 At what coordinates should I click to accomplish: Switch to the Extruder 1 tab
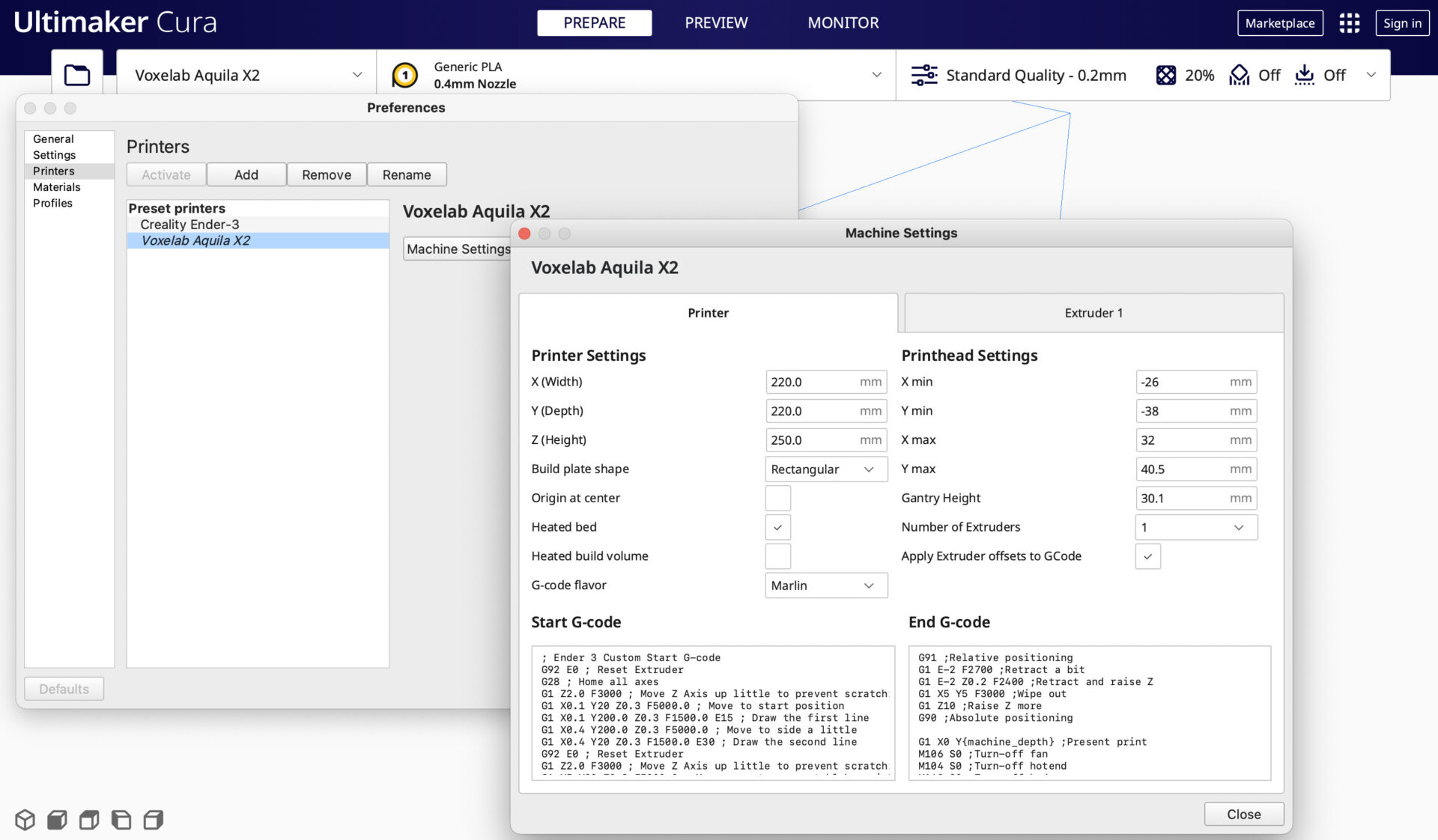[1093, 313]
